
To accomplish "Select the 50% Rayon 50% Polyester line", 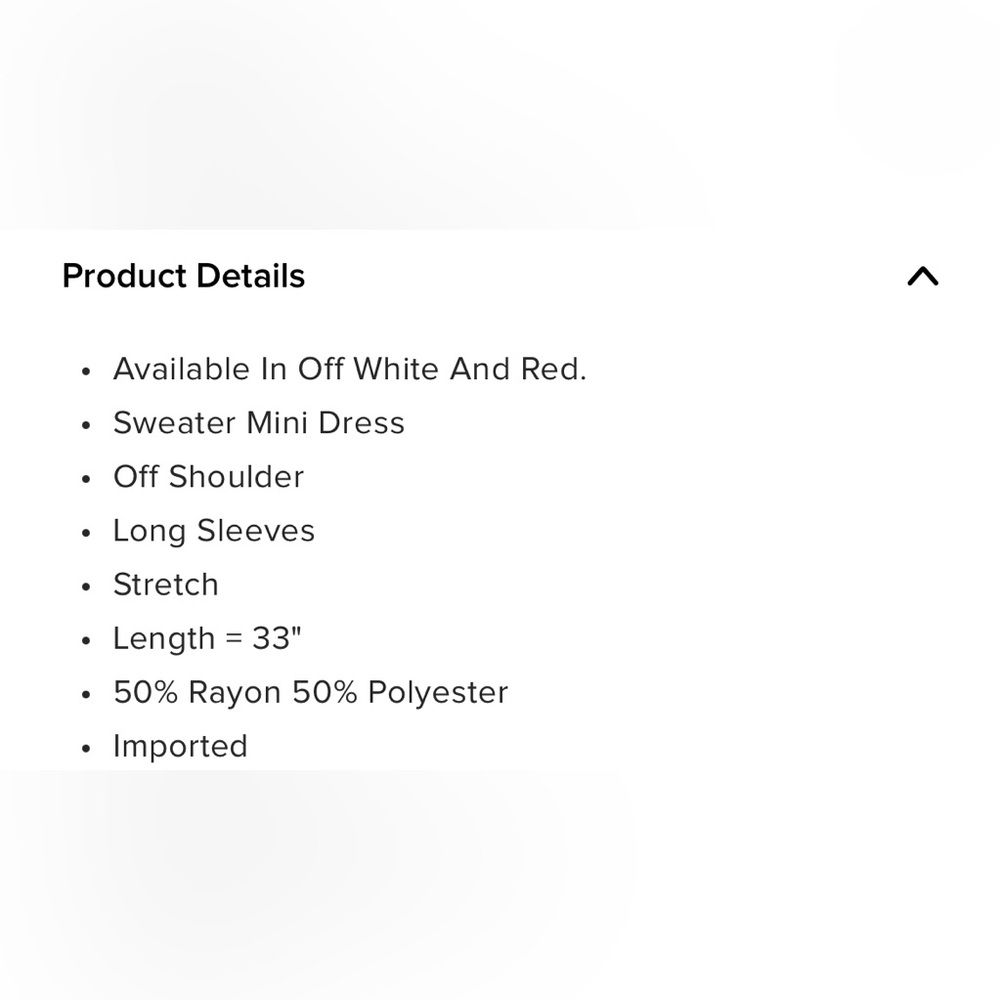I will point(310,692).
